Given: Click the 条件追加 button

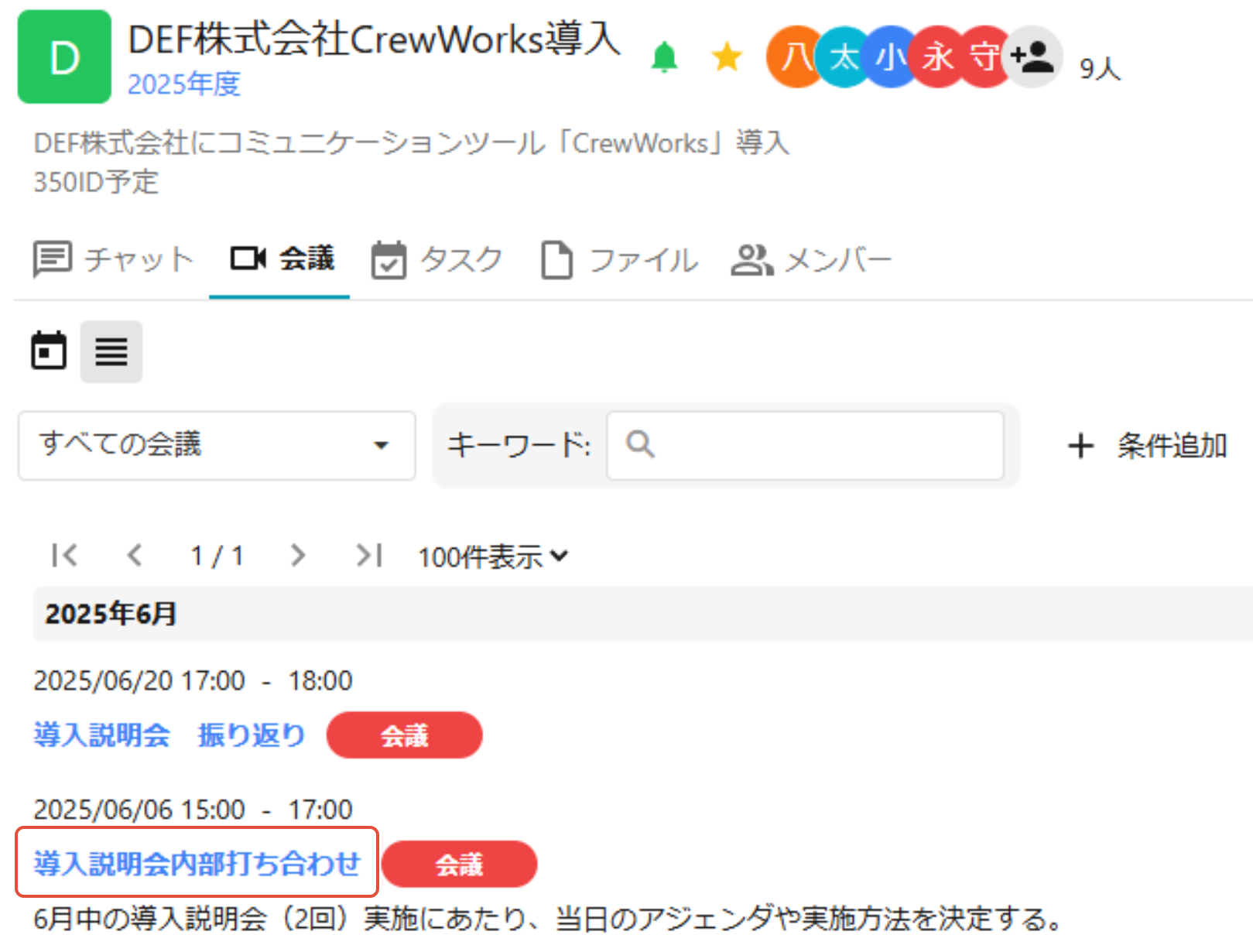Looking at the screenshot, I should [x=1146, y=445].
